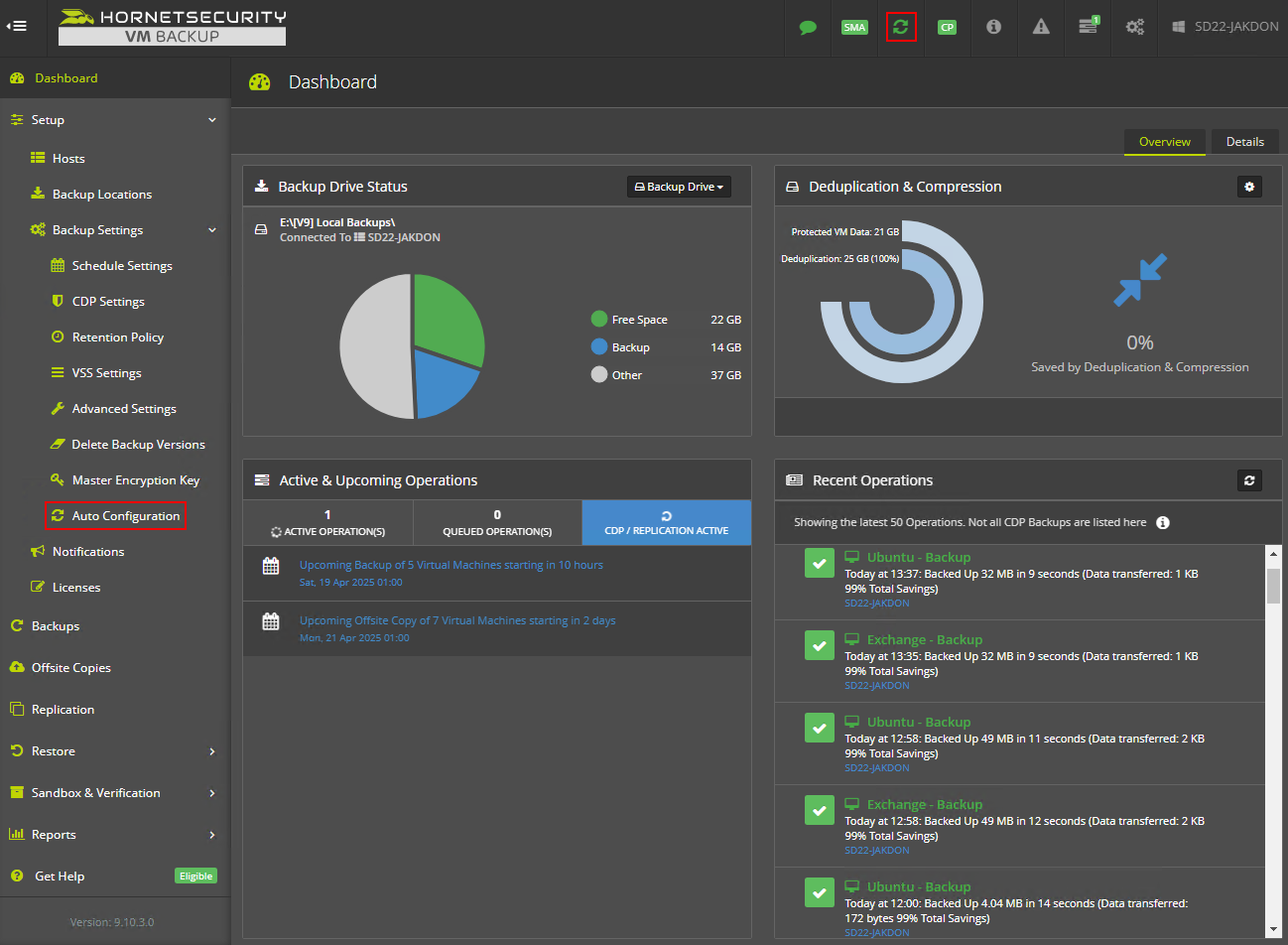Expand the Sandbox & Verification menu arrow

pyautogui.click(x=211, y=793)
